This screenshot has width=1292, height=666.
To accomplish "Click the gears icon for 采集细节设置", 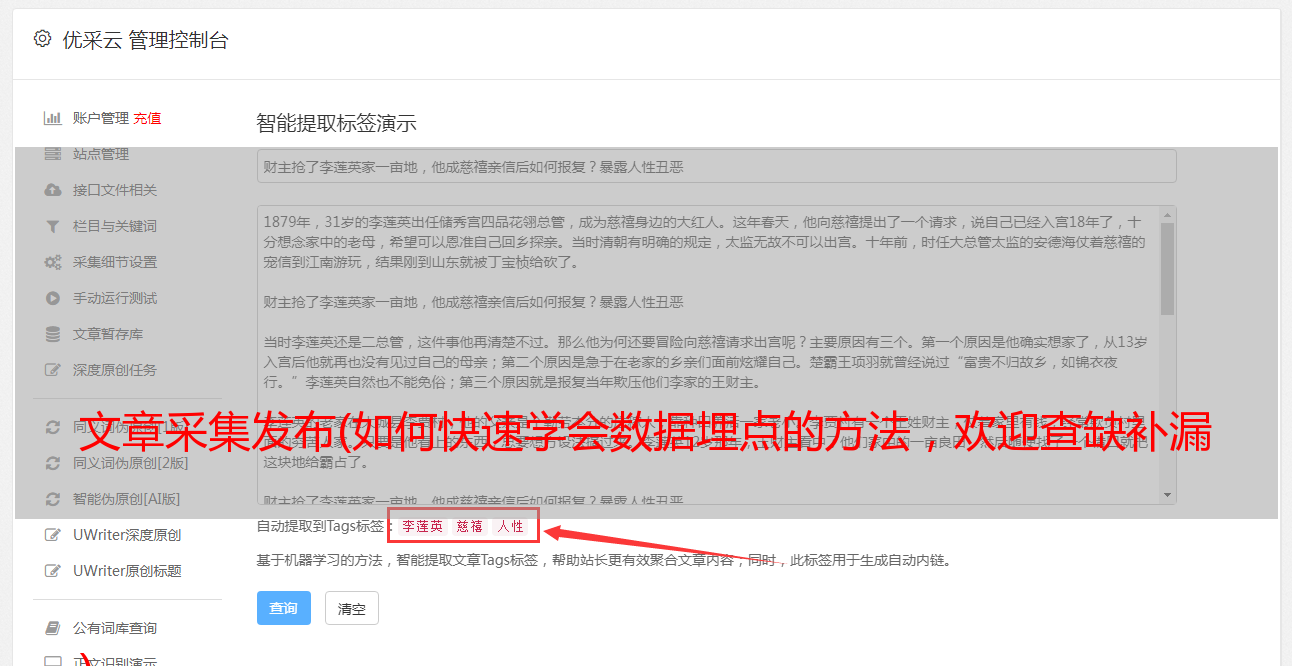I will (x=53, y=262).
